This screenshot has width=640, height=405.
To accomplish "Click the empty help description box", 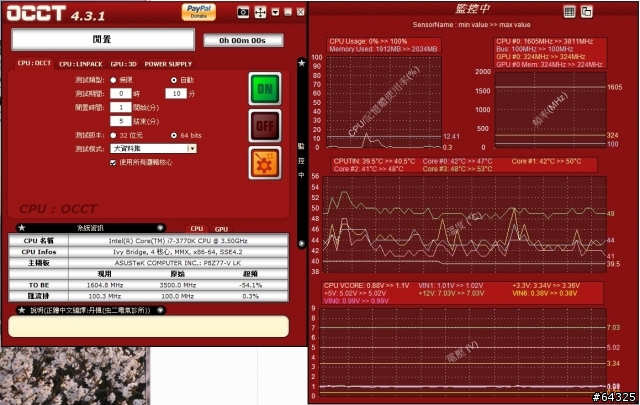I will pos(149,327).
